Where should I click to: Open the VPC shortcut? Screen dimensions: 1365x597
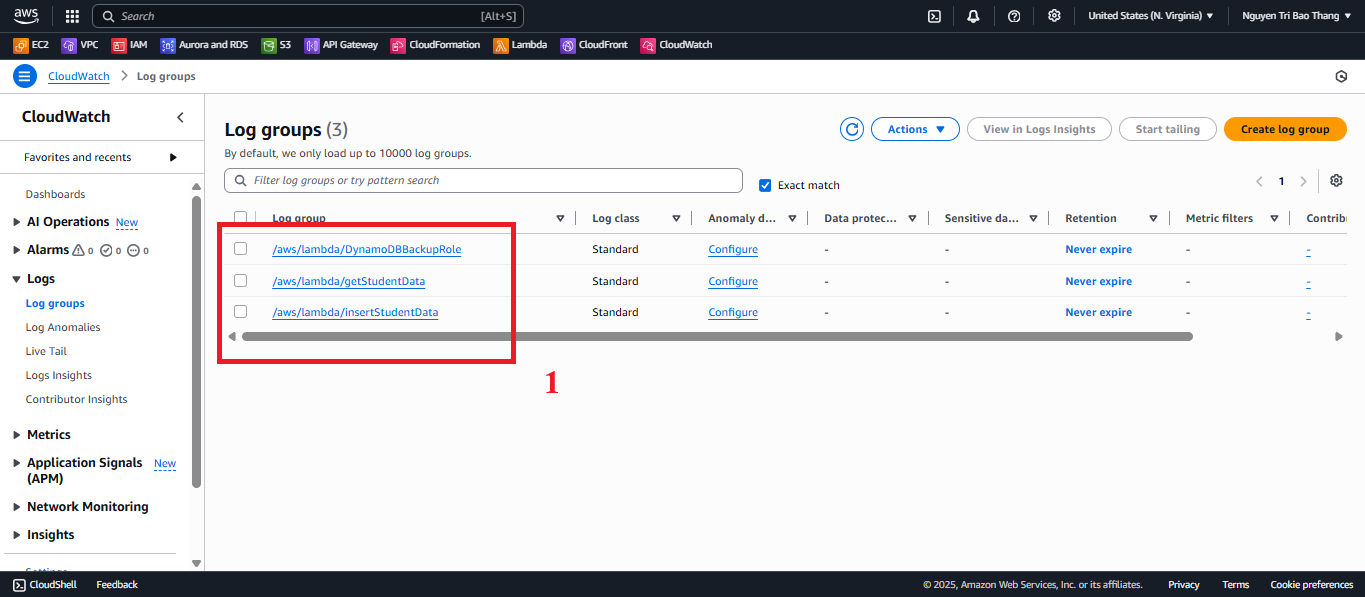pos(80,45)
